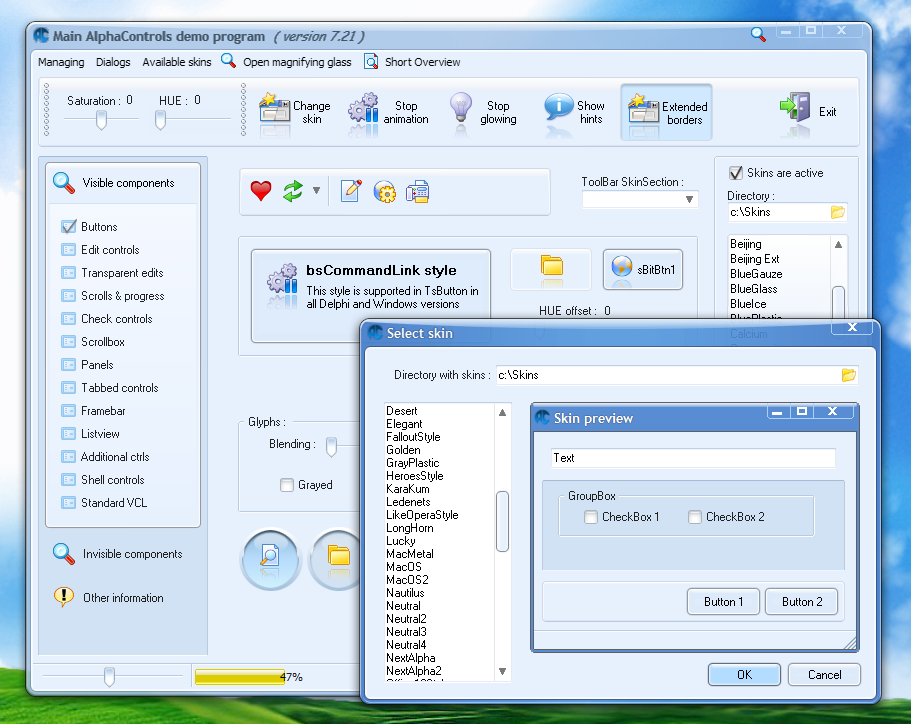Select Neutral3 in skin list

(x=406, y=632)
